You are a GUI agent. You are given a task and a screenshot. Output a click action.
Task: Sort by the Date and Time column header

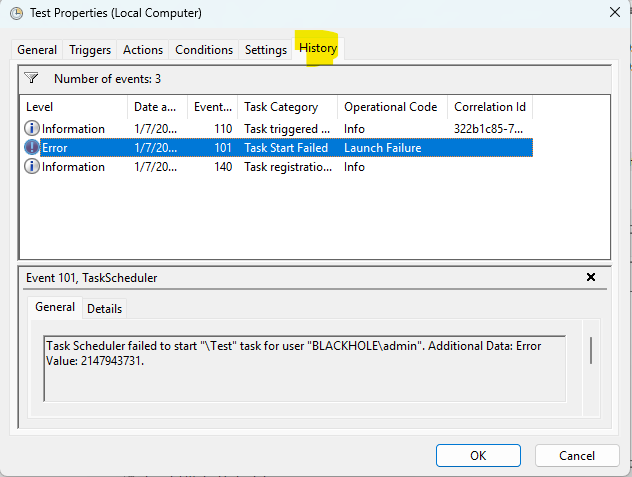tap(158, 107)
